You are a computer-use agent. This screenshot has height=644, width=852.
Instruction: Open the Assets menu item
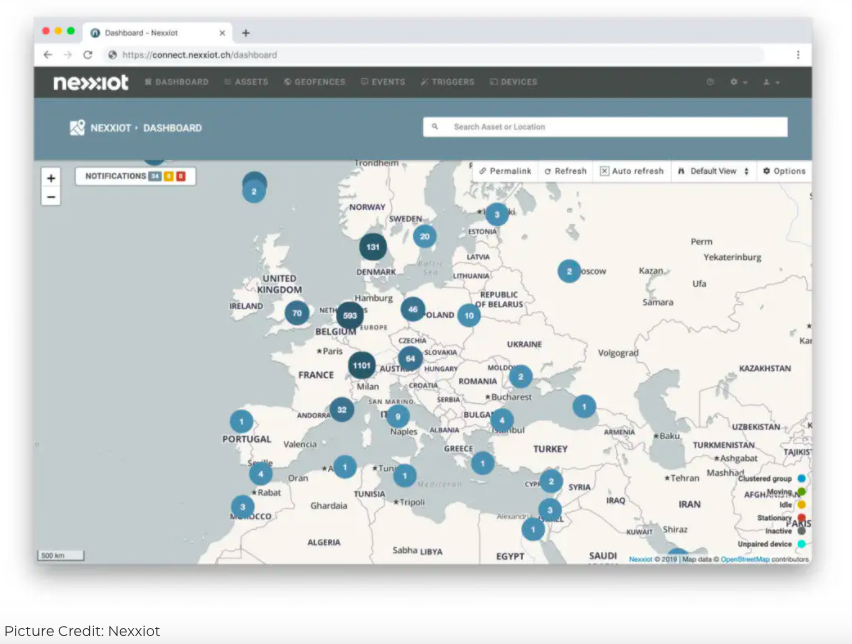click(x=246, y=82)
